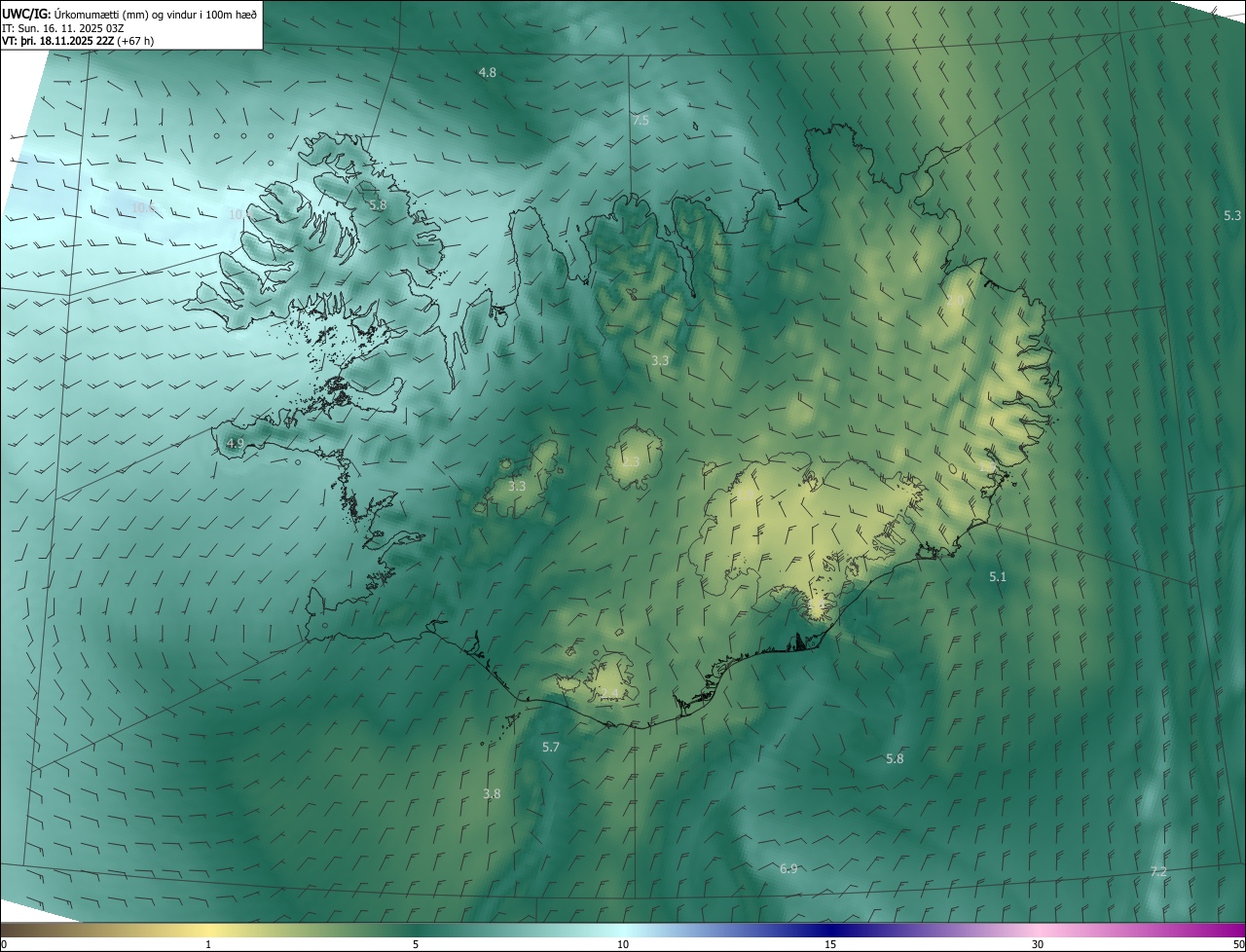Click the 15 tick label on color scale

click(x=830, y=944)
